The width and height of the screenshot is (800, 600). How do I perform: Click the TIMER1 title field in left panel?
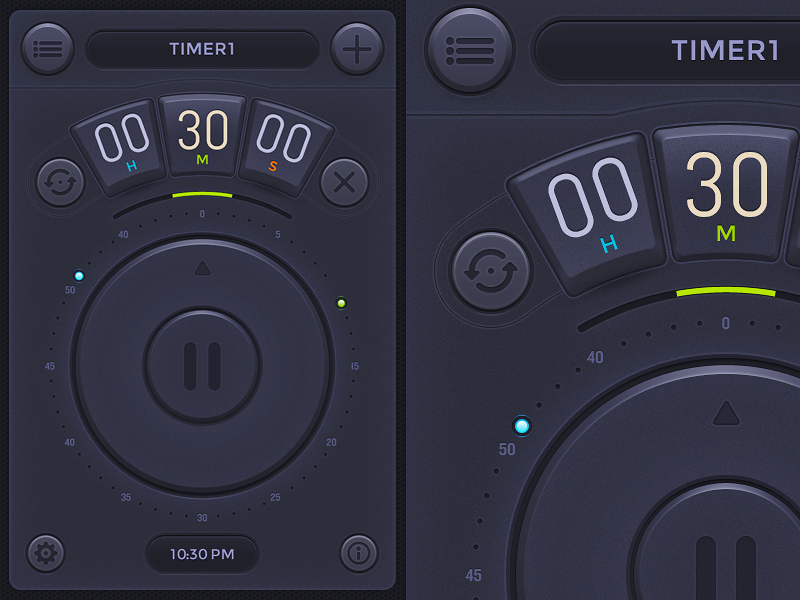pyautogui.click(x=202, y=49)
